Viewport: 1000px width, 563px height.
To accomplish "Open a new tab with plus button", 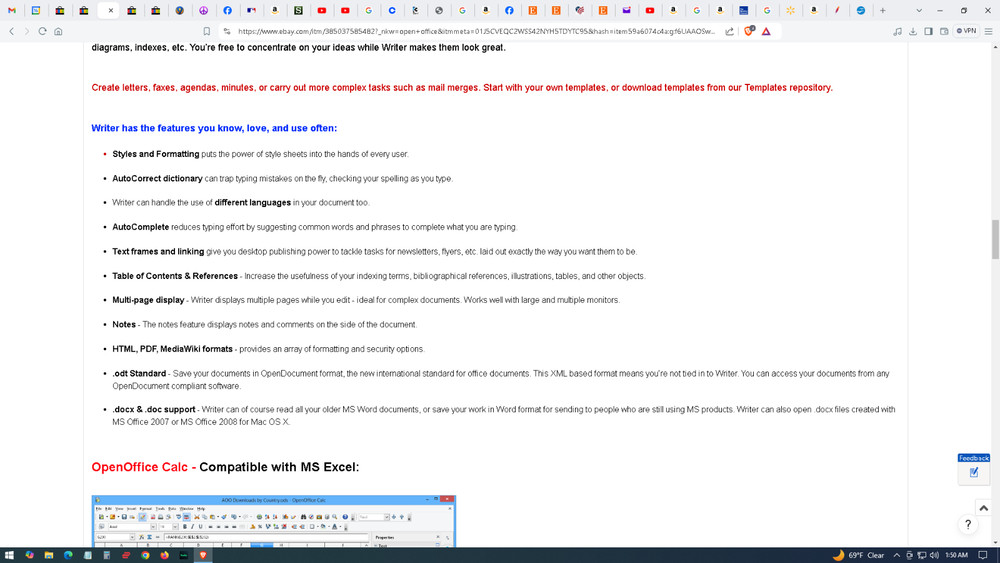I will click(x=883, y=10).
